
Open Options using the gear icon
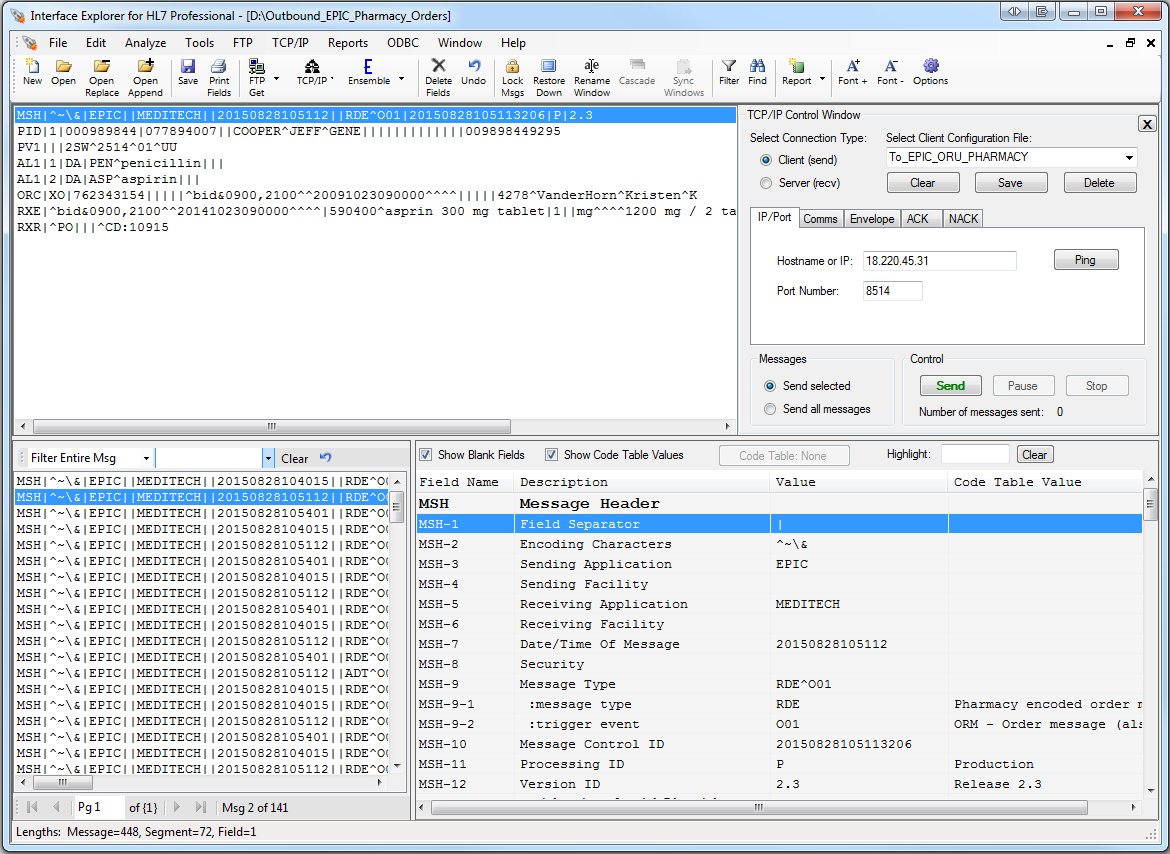point(930,73)
